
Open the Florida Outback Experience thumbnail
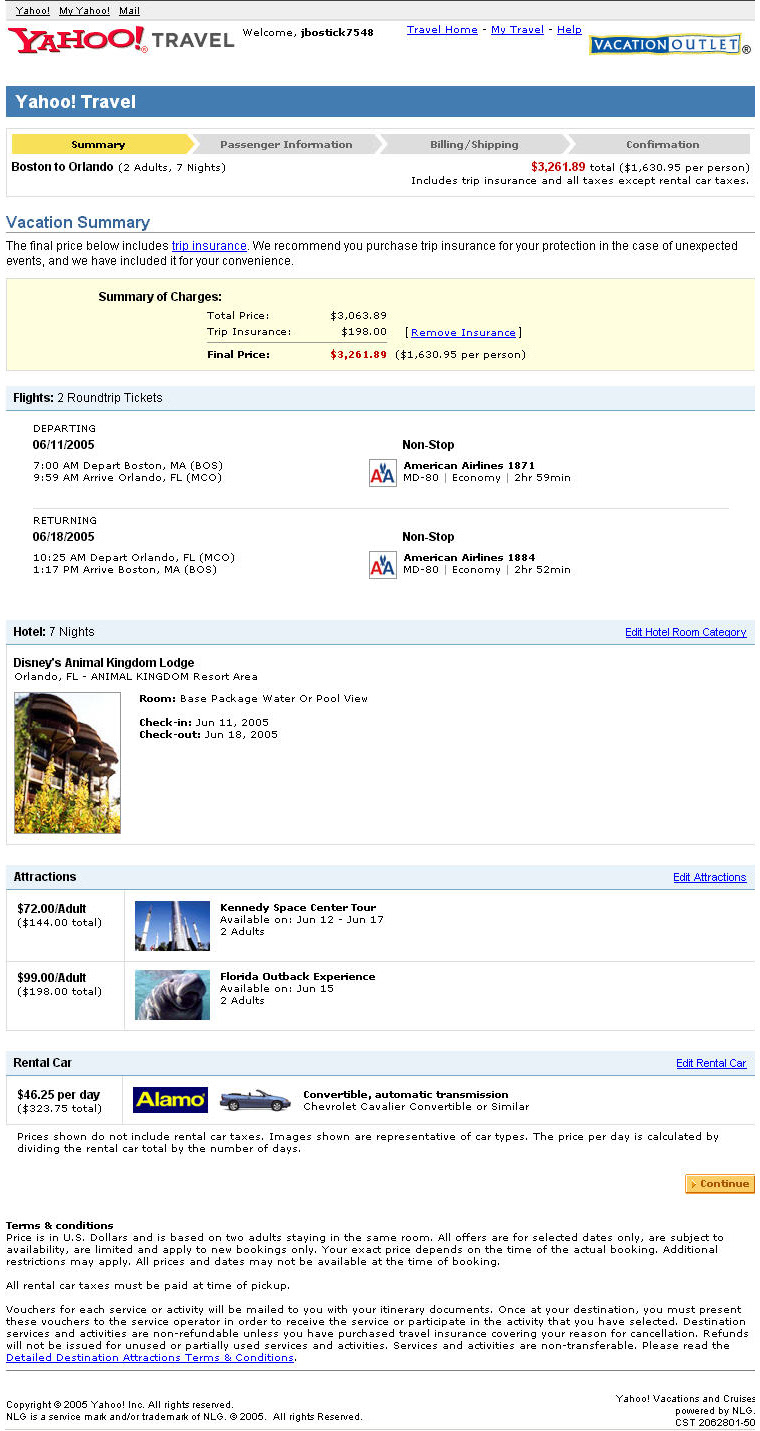click(x=172, y=994)
